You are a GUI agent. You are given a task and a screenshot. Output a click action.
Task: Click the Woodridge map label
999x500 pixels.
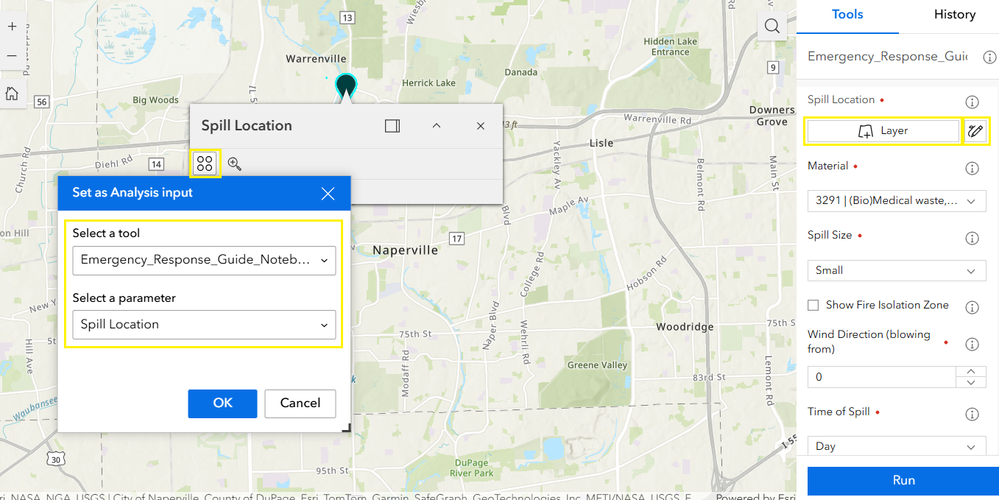(684, 326)
